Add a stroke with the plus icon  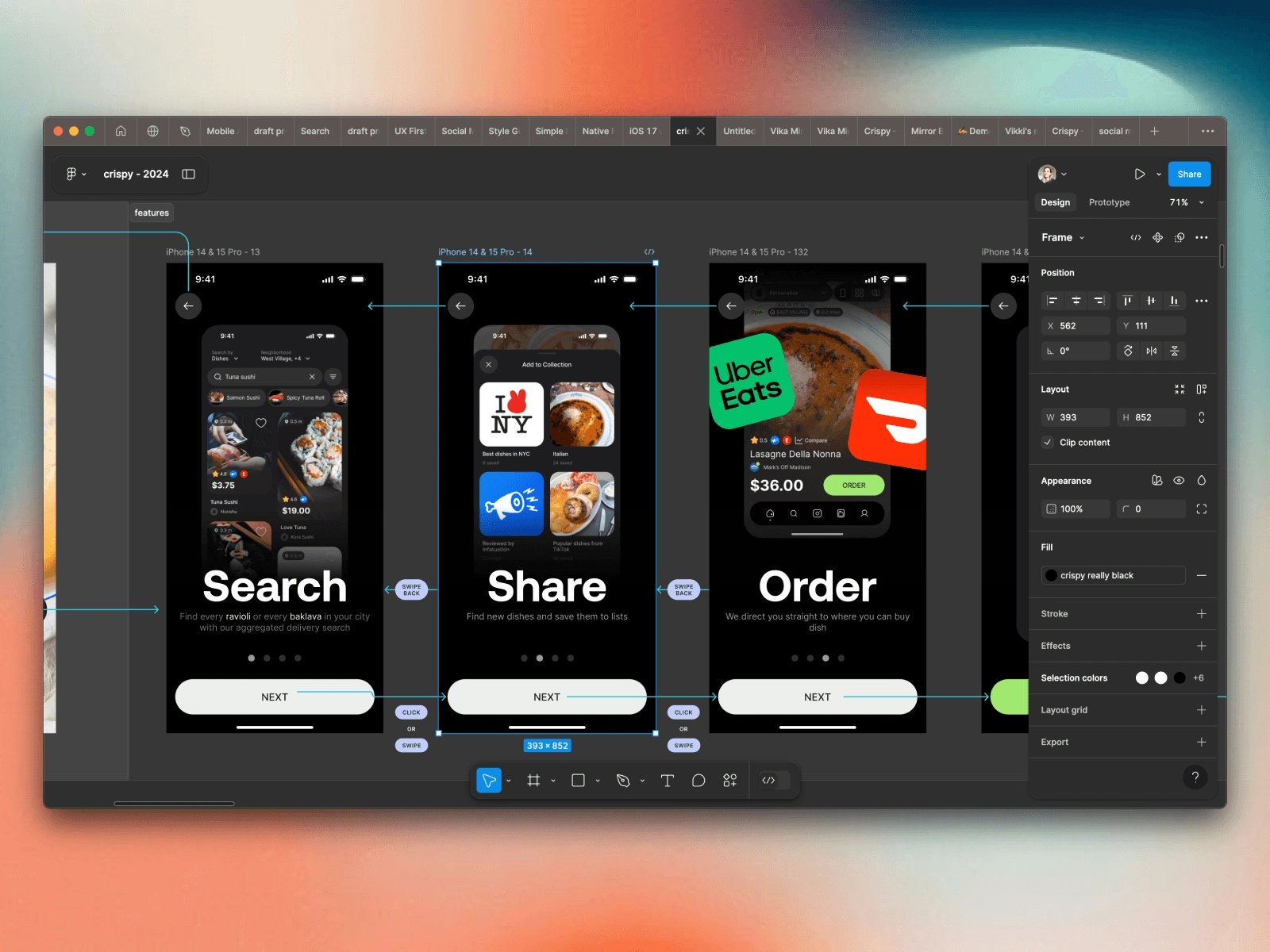click(x=1202, y=614)
